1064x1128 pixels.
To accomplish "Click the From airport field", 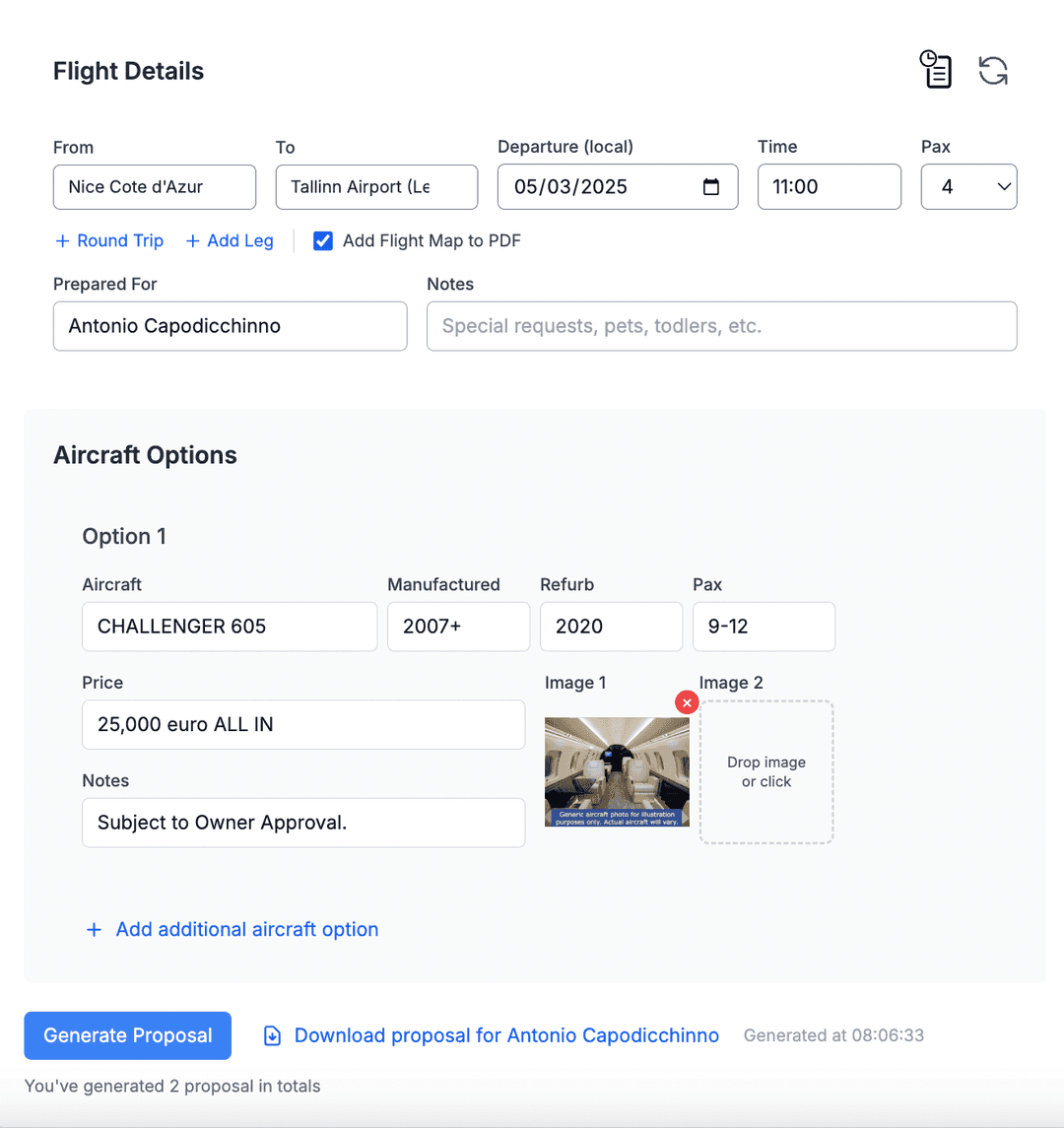I will coord(155,187).
